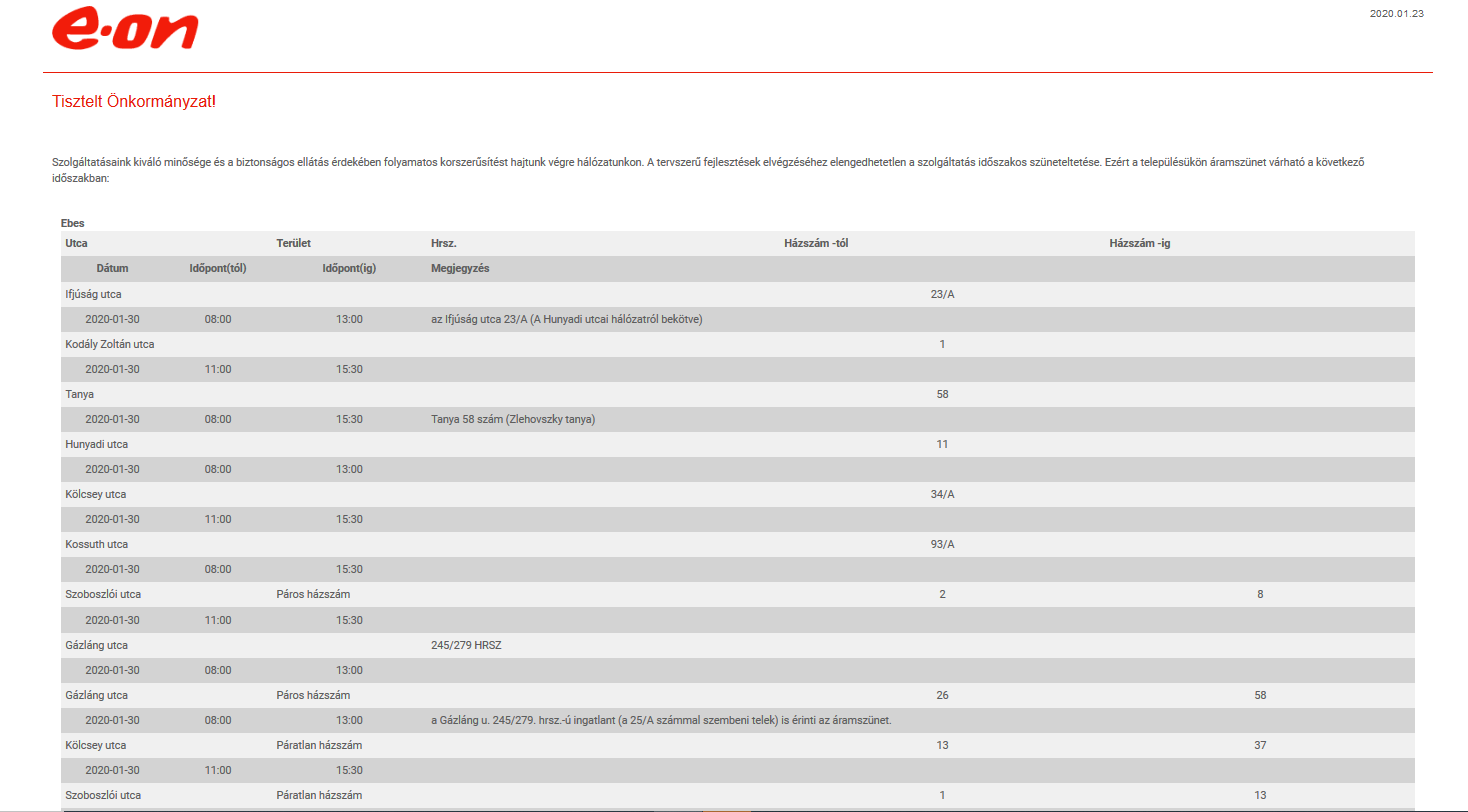The image size is (1468, 812).
Task: Click the Utca column header
Action: (76, 243)
